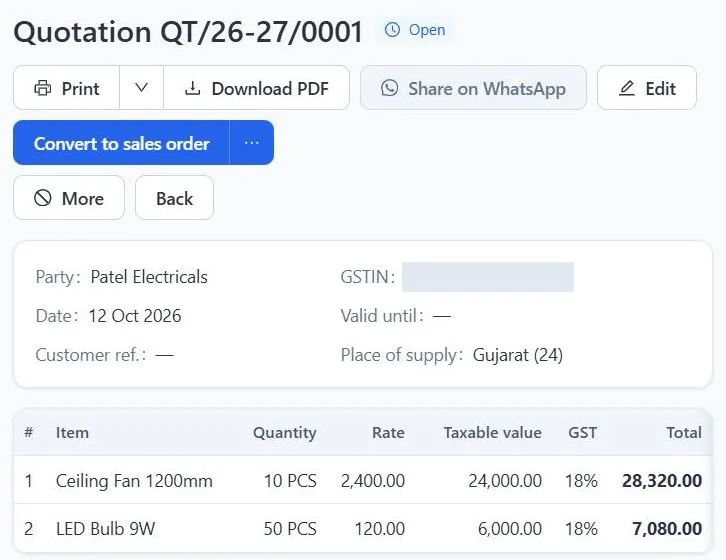Click the date 12 Oct 2026
This screenshot has width=726, height=560.
135,316
